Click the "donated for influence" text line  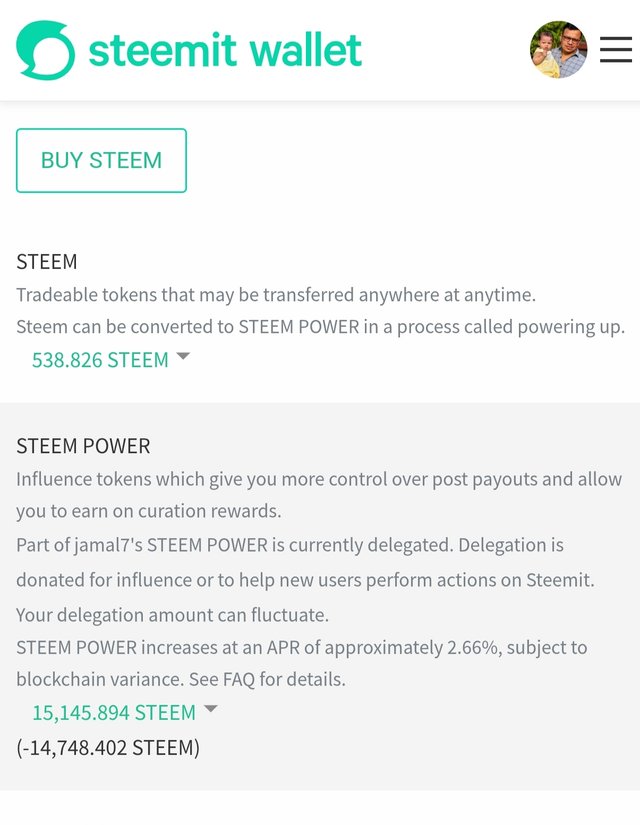(x=305, y=581)
